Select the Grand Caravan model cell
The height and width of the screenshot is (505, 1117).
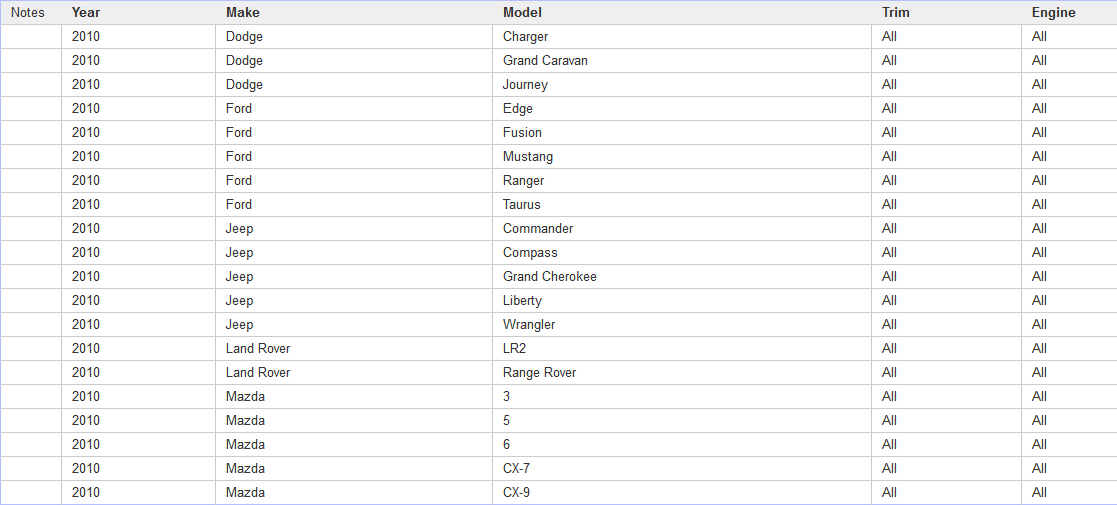click(682, 61)
